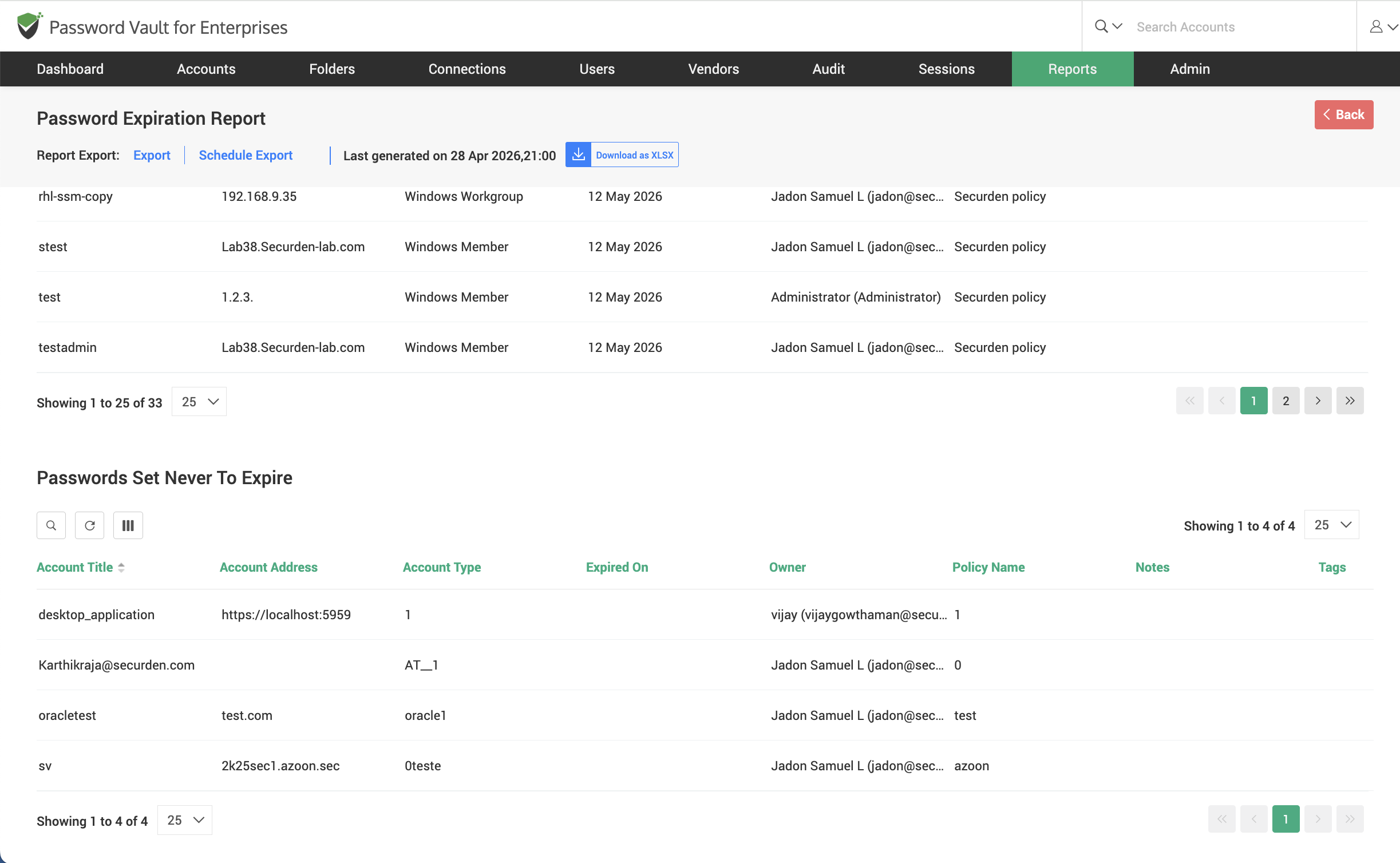
Task: Click the Expired On column header
Action: click(x=617, y=567)
